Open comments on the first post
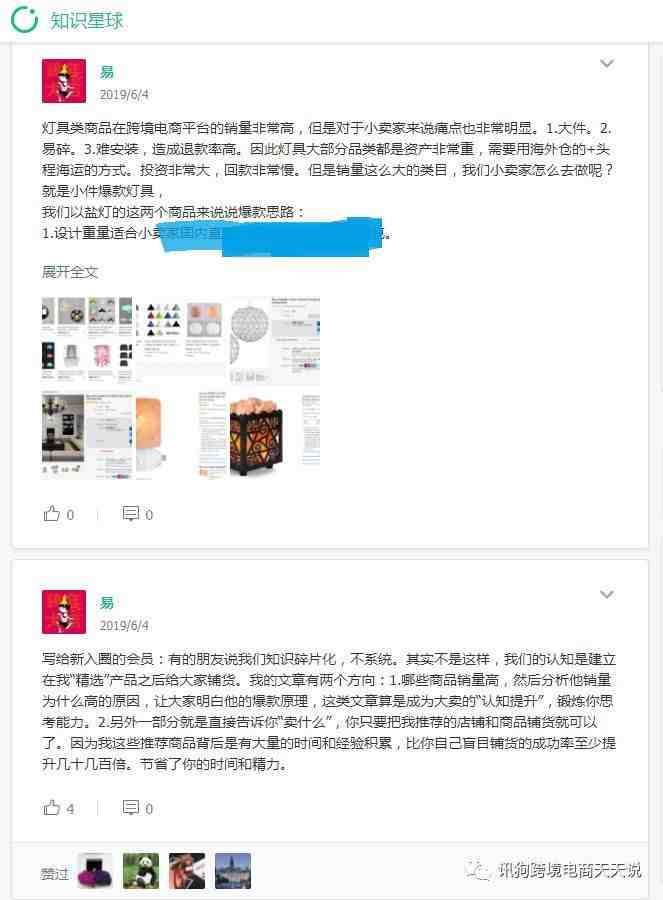The image size is (663, 900). click(x=131, y=513)
